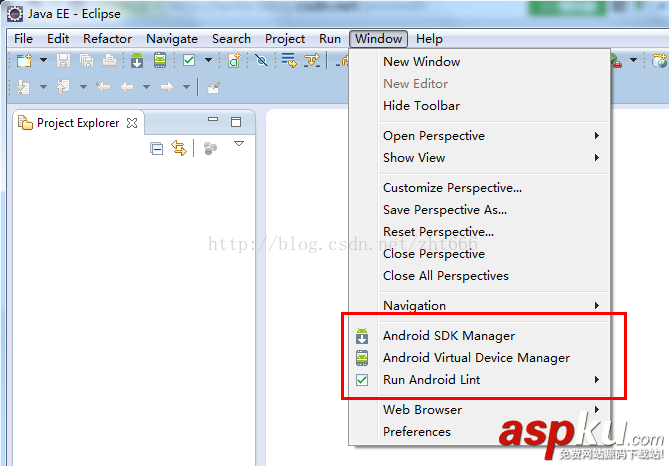This screenshot has width=669, height=466.
Task: Click the blue lines with yellow arrow icon
Action: point(289,61)
